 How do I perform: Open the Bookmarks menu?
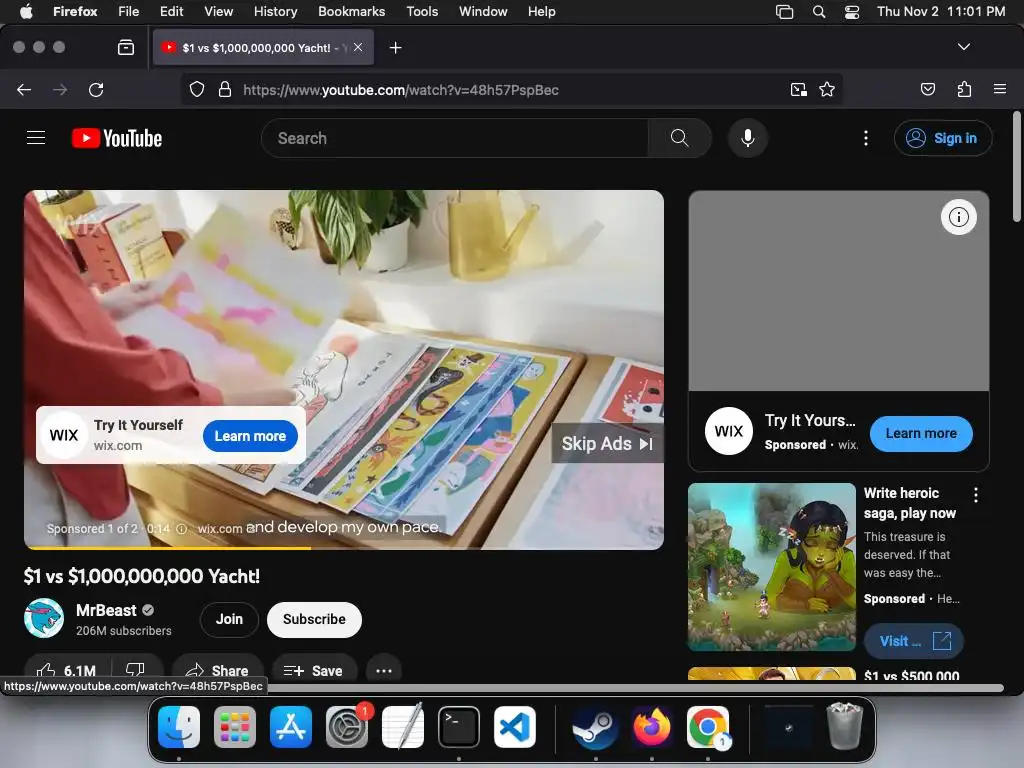[x=351, y=11]
